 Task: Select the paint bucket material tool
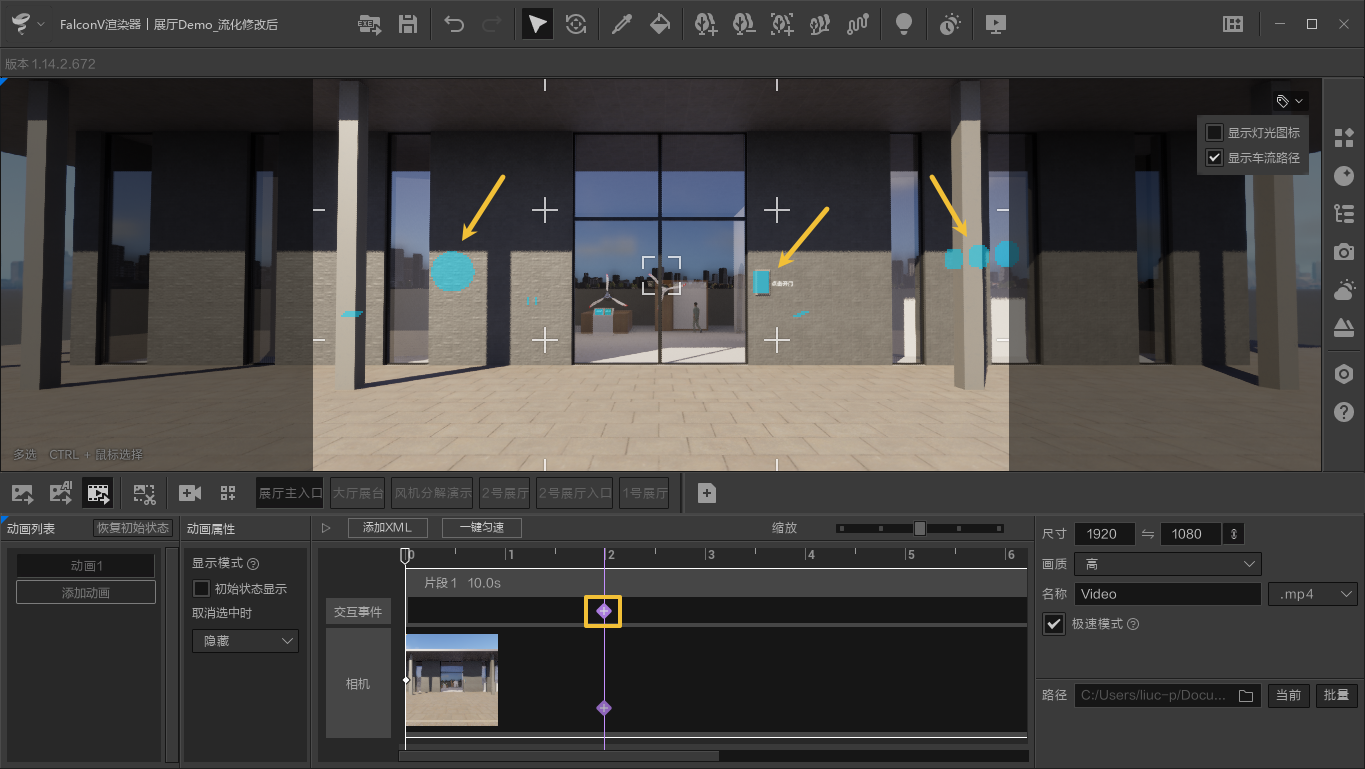pos(660,24)
